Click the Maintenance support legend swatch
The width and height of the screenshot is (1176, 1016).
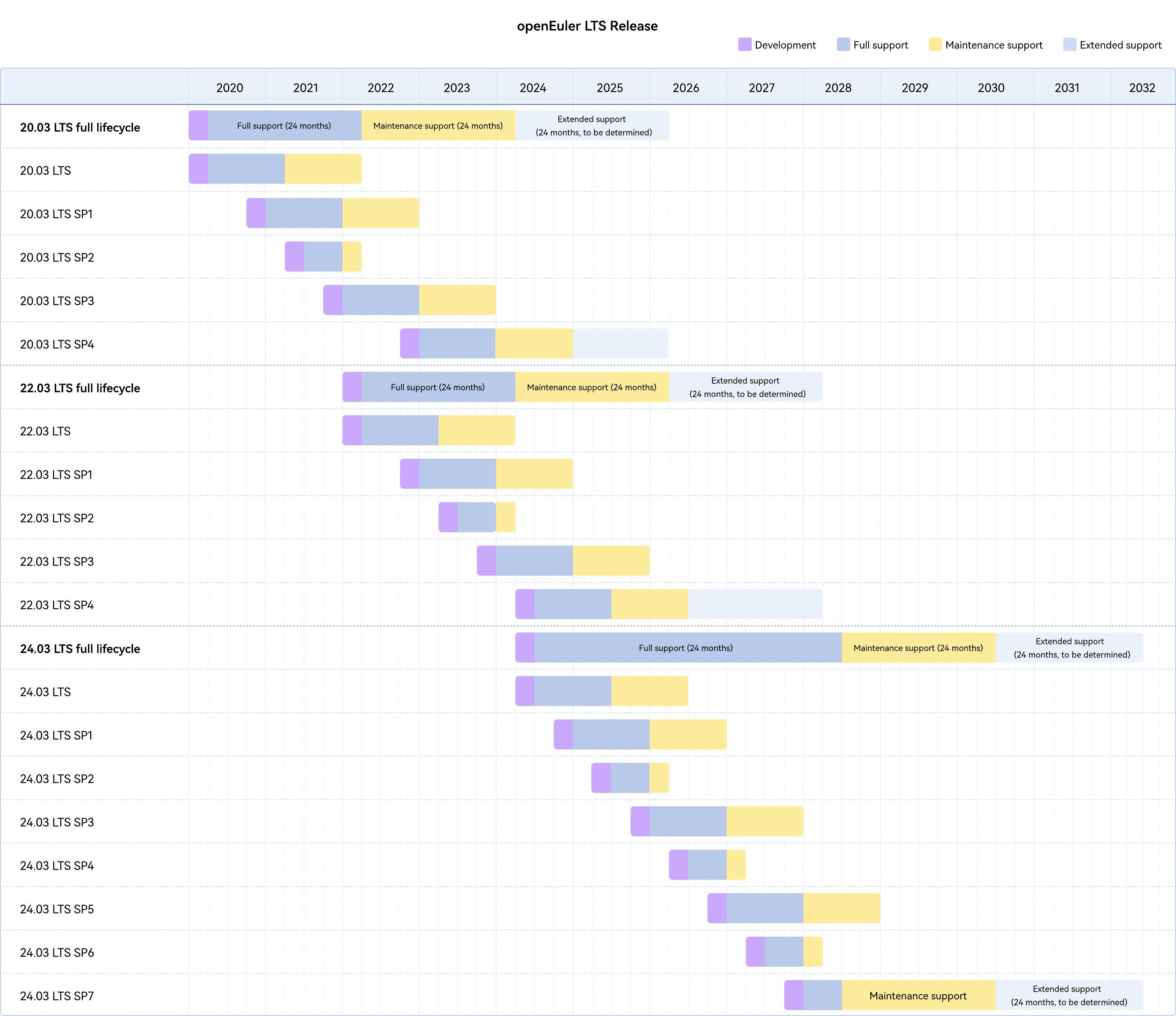tap(935, 44)
